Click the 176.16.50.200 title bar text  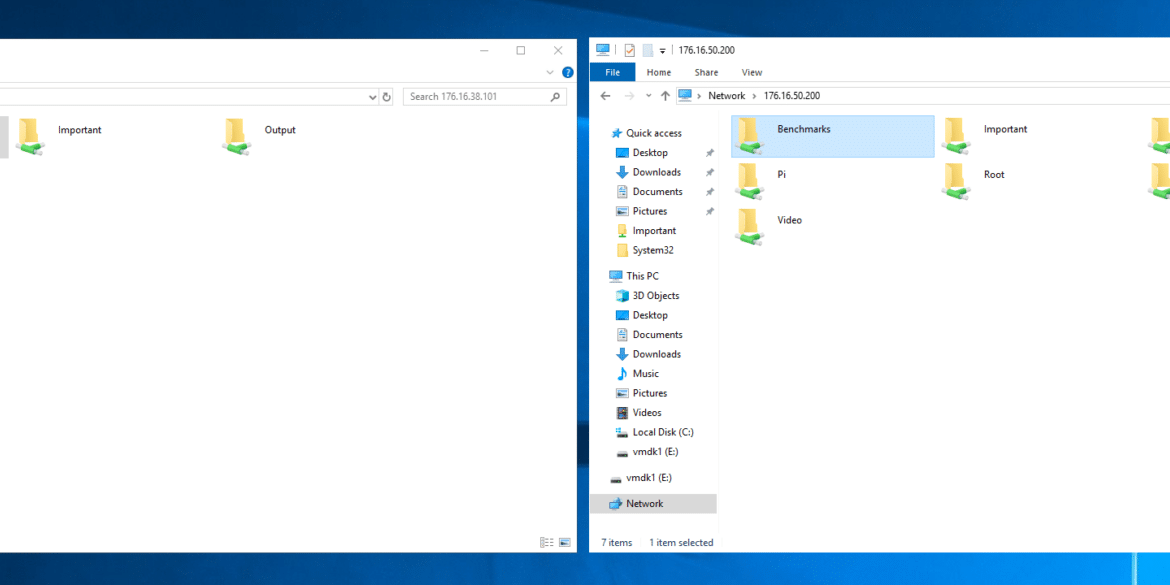(707, 50)
